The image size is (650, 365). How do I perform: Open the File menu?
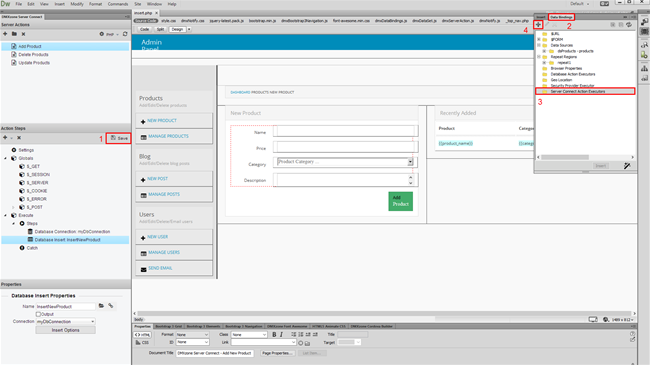[x=19, y=4]
